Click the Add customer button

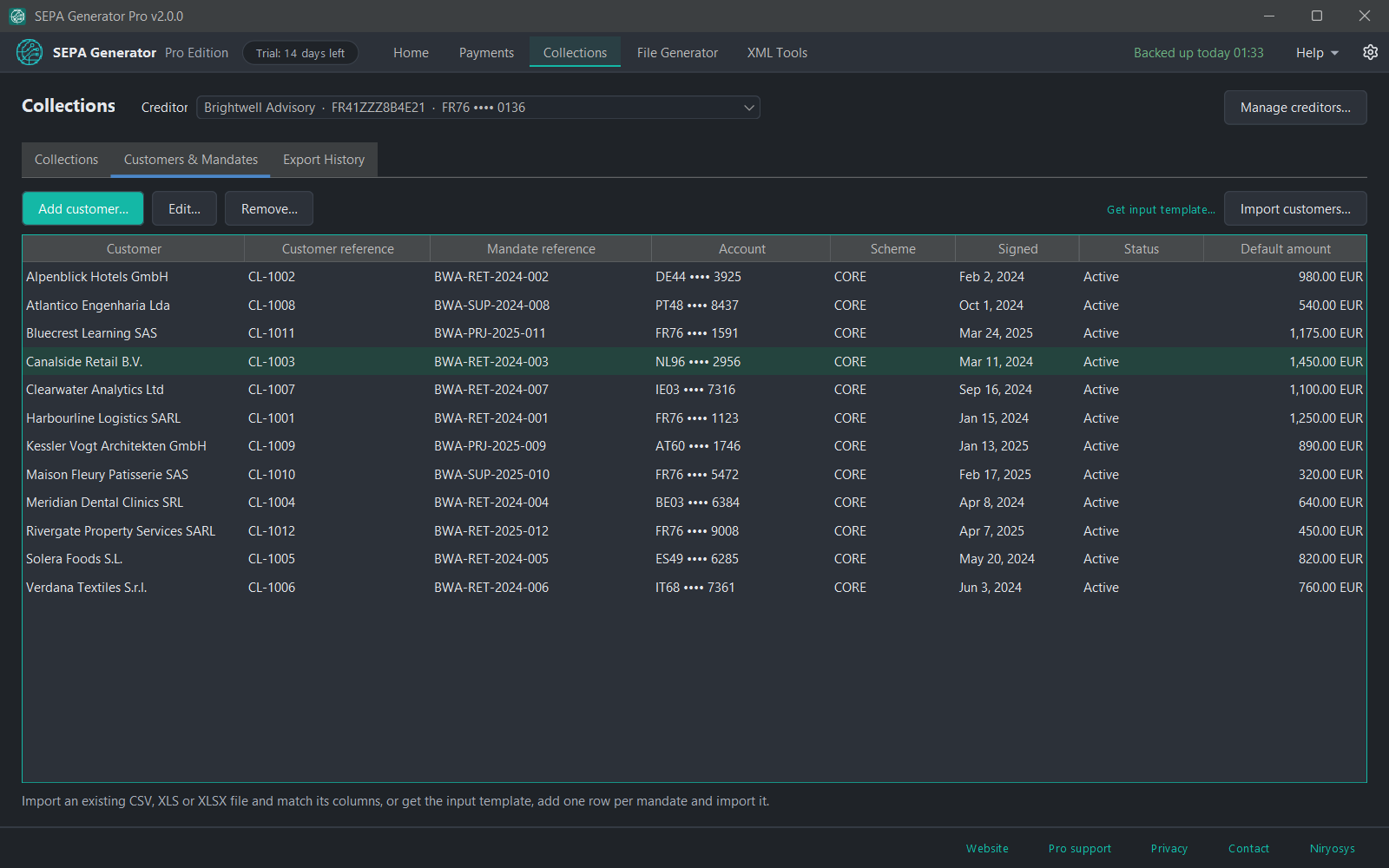click(x=83, y=209)
